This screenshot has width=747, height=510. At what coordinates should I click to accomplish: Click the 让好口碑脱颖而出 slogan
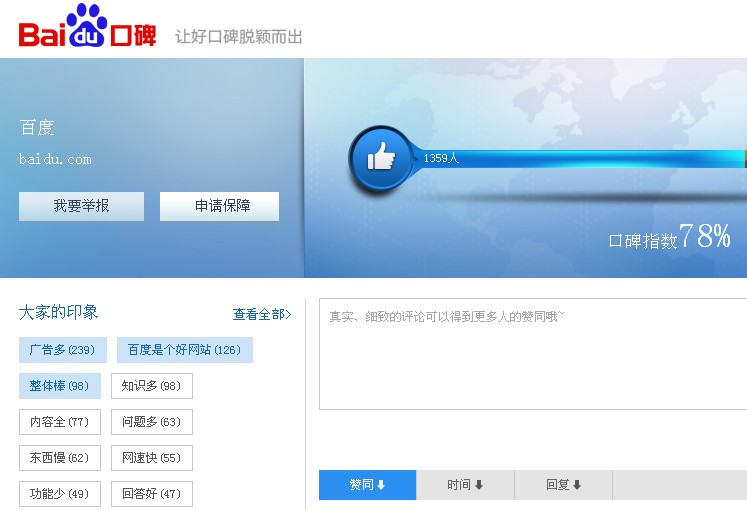tap(239, 37)
